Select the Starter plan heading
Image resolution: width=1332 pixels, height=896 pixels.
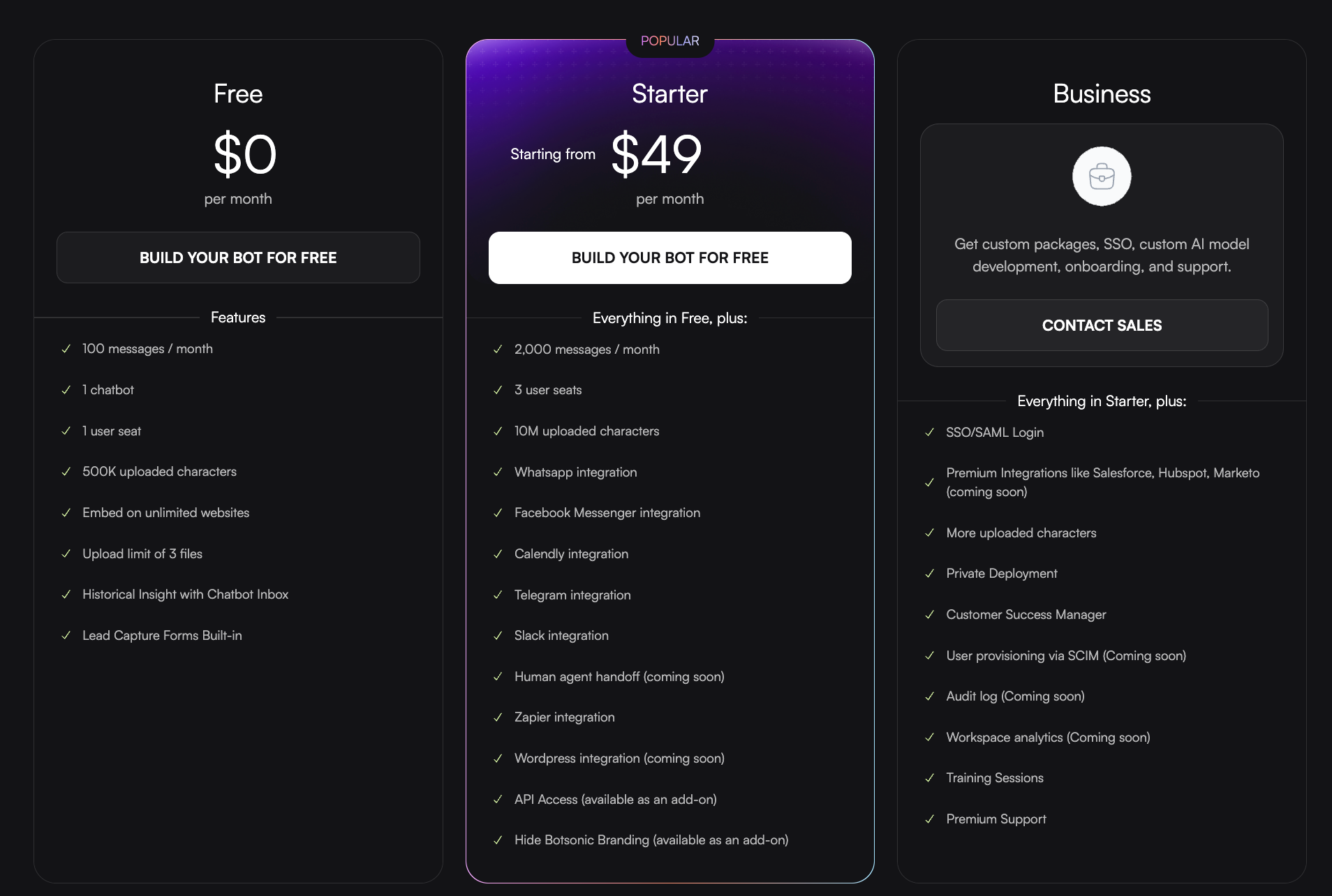[669, 94]
